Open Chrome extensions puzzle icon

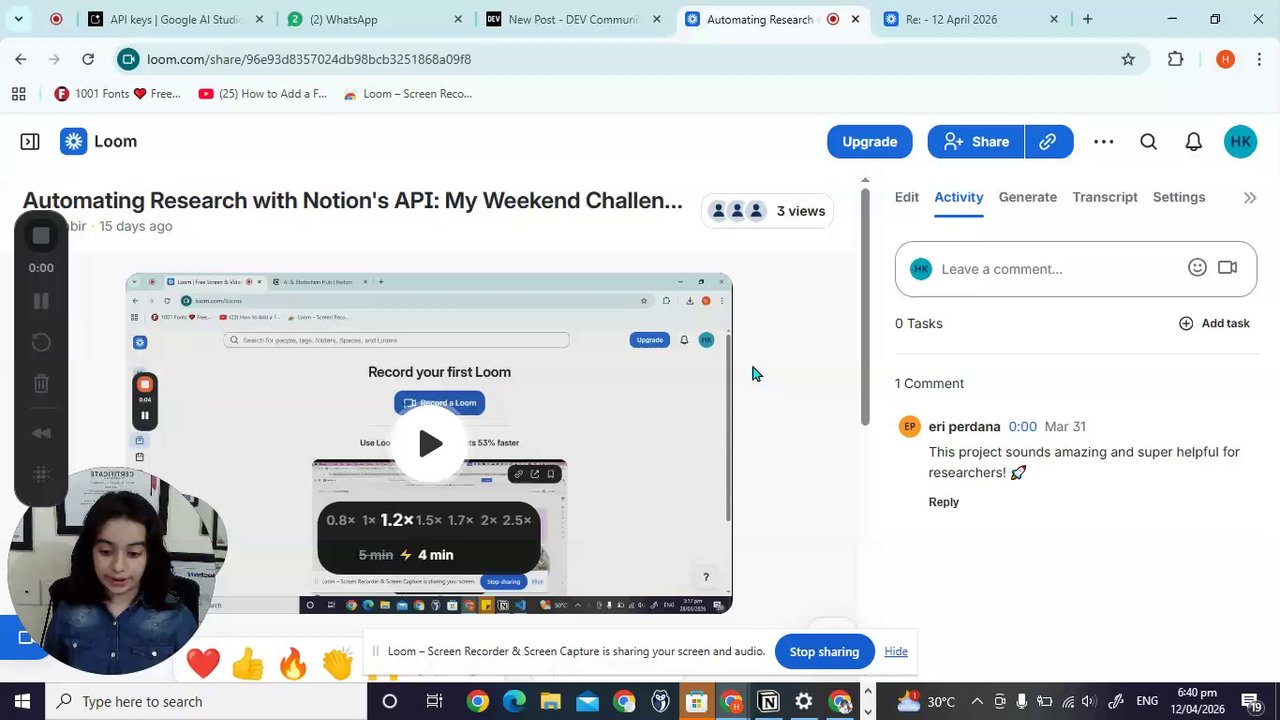point(1176,59)
